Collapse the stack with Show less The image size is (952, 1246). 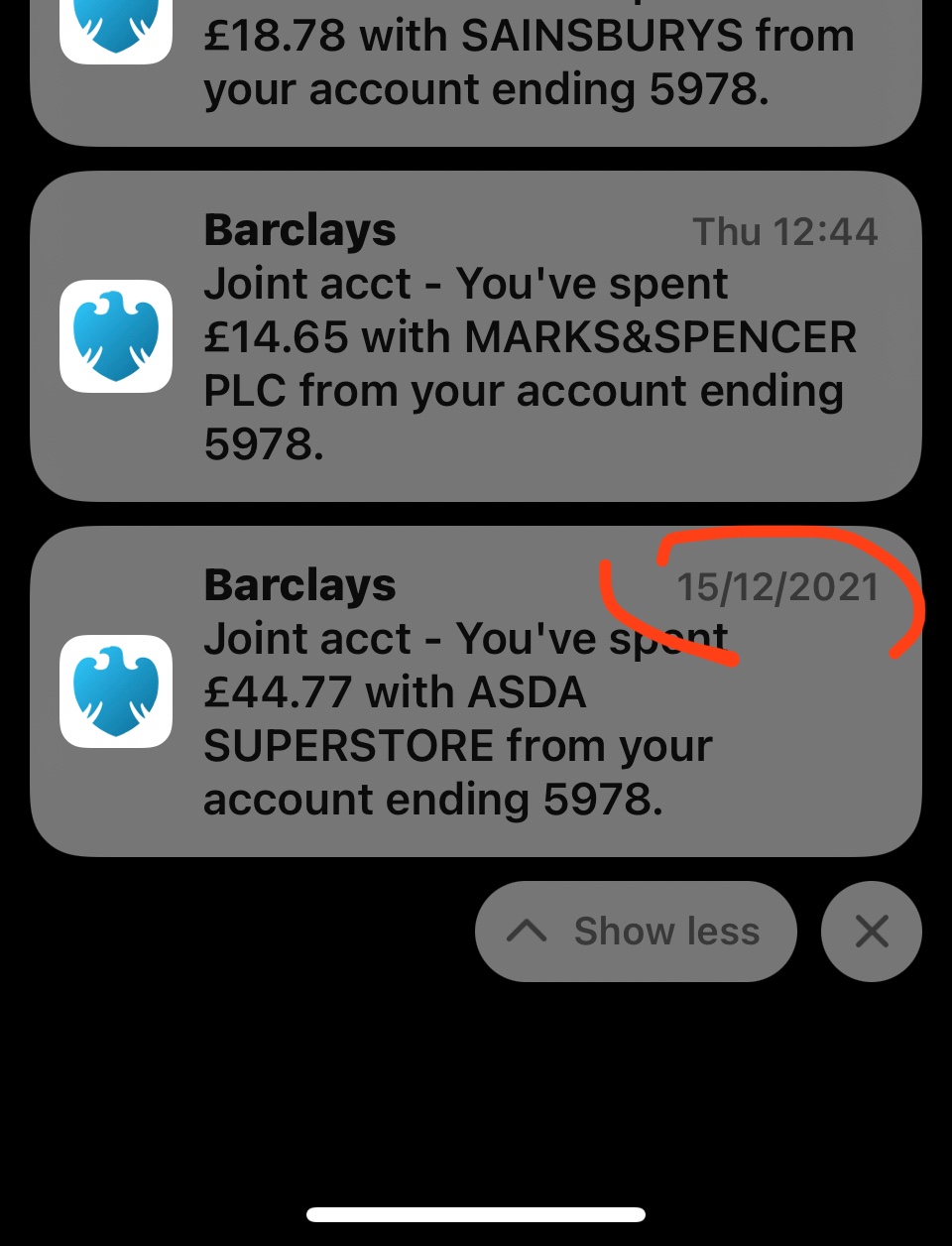pyautogui.click(x=636, y=932)
